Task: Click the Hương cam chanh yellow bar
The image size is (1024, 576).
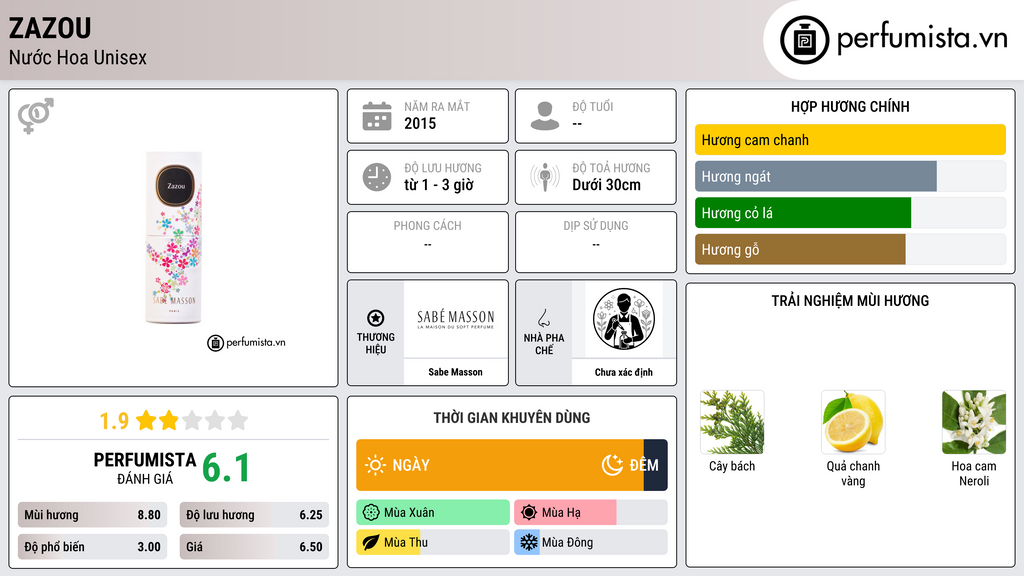Action: click(850, 140)
